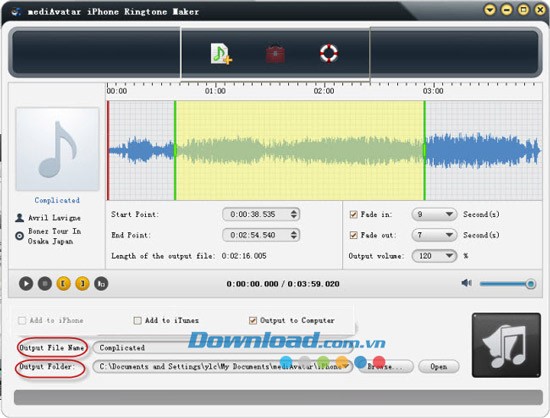Click the red playhead line
The width and height of the screenshot is (550, 418).
coord(108,150)
